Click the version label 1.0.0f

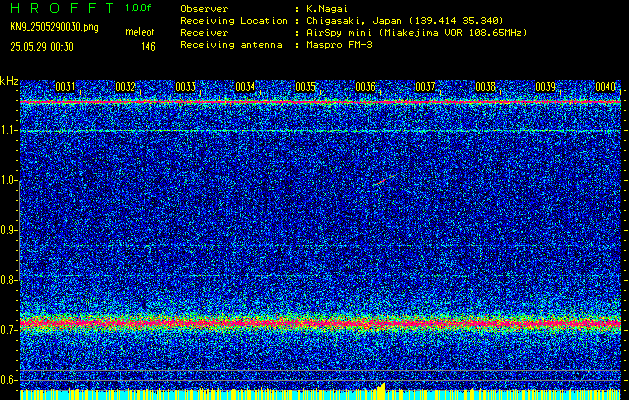(138, 8)
